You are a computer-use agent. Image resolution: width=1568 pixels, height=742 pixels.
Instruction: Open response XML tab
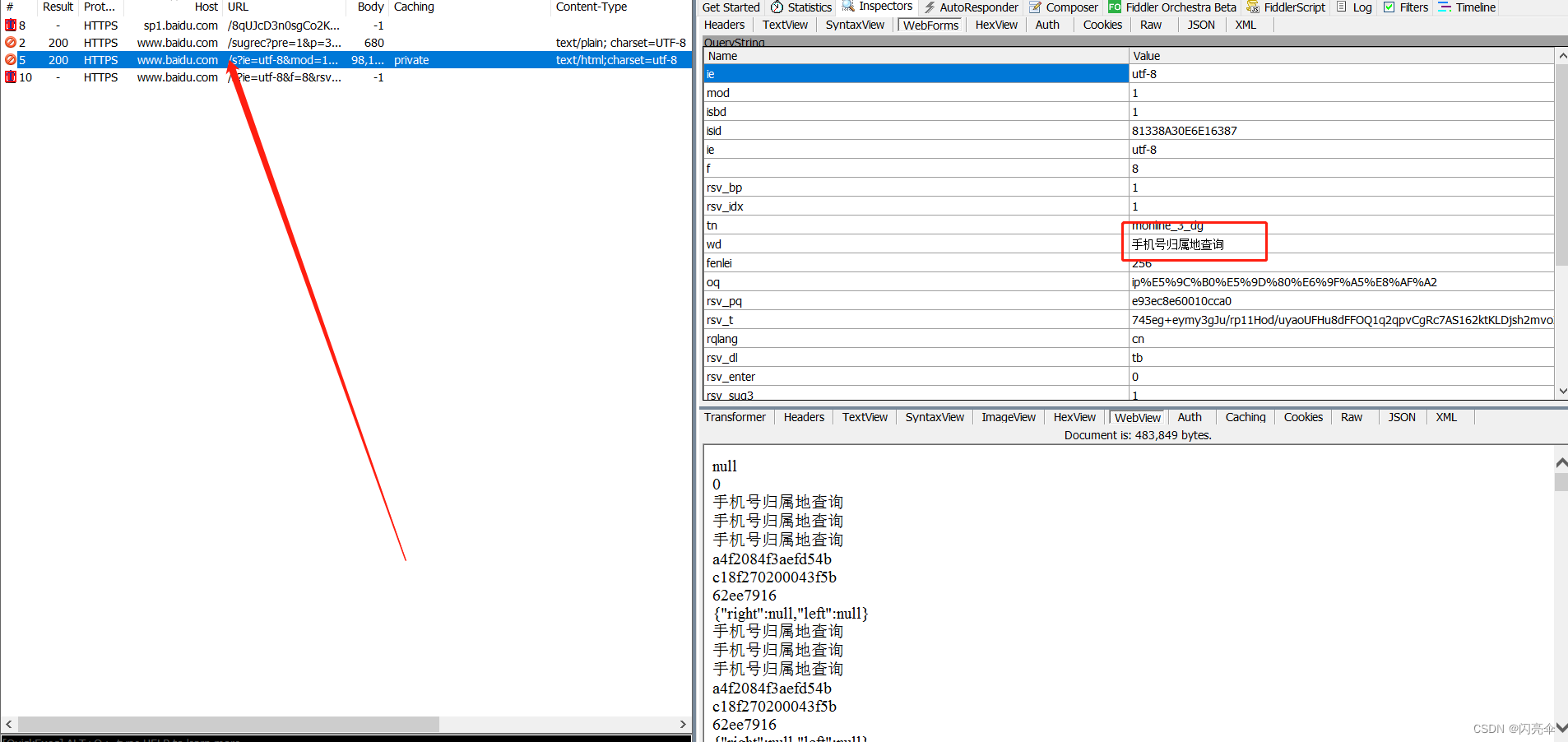coord(1446,417)
